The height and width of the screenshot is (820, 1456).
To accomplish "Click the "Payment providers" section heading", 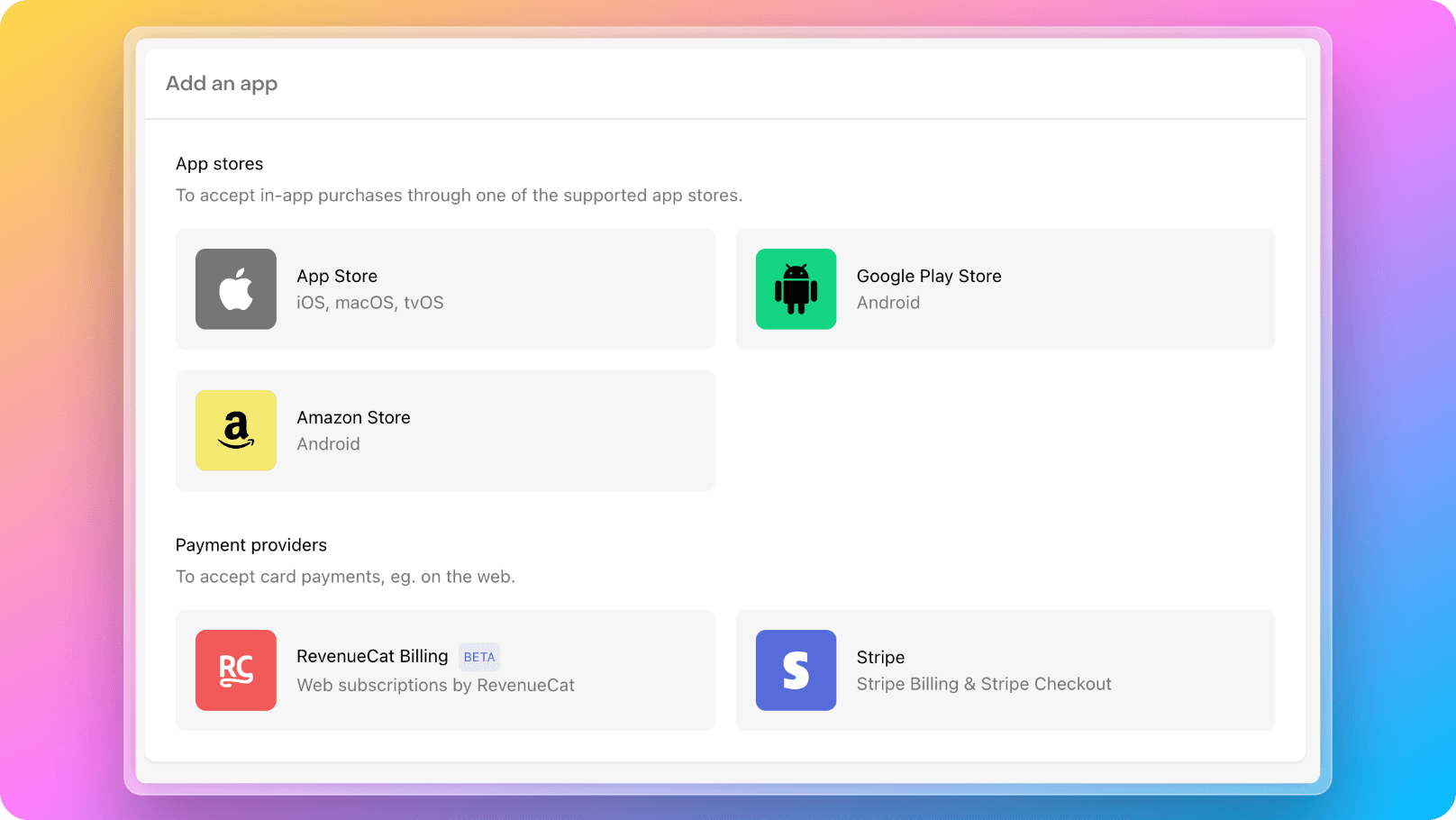I will (x=251, y=545).
